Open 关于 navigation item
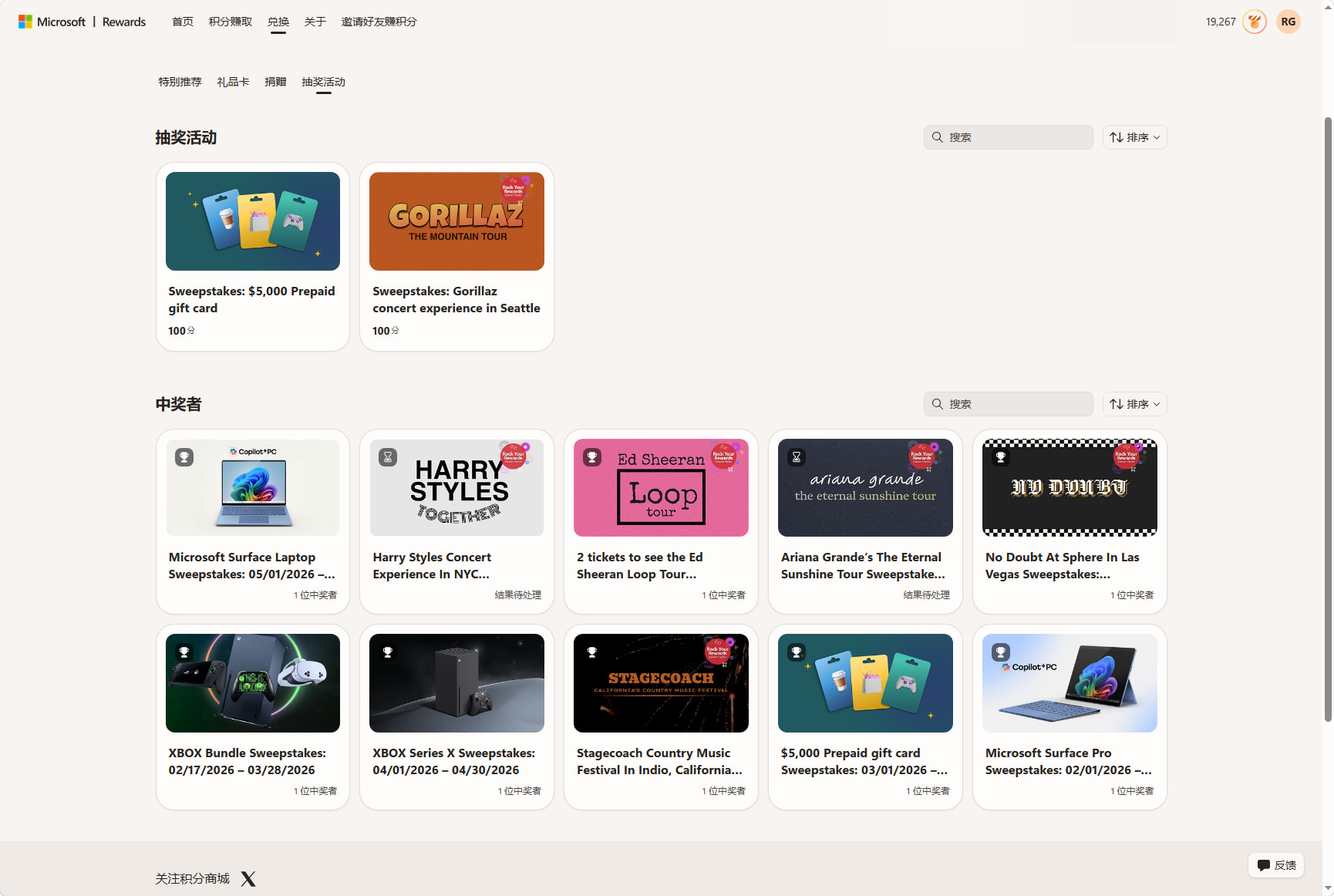 (x=315, y=22)
